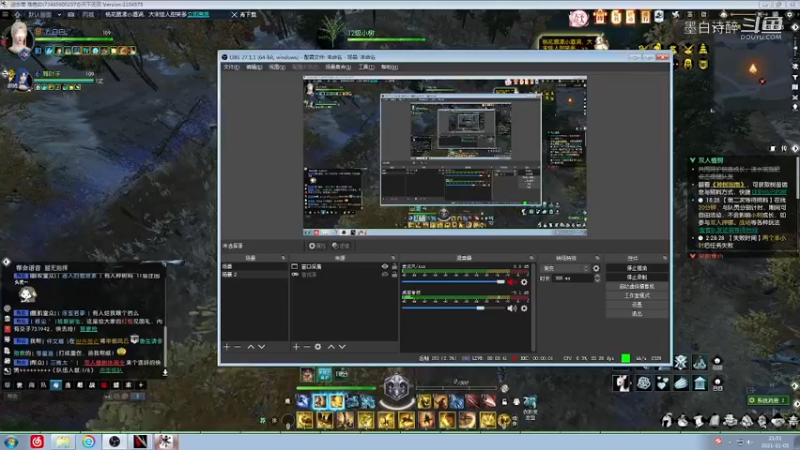Toggle lock on greyed game capture source
This screenshot has height=450, width=800.
[x=394, y=274]
